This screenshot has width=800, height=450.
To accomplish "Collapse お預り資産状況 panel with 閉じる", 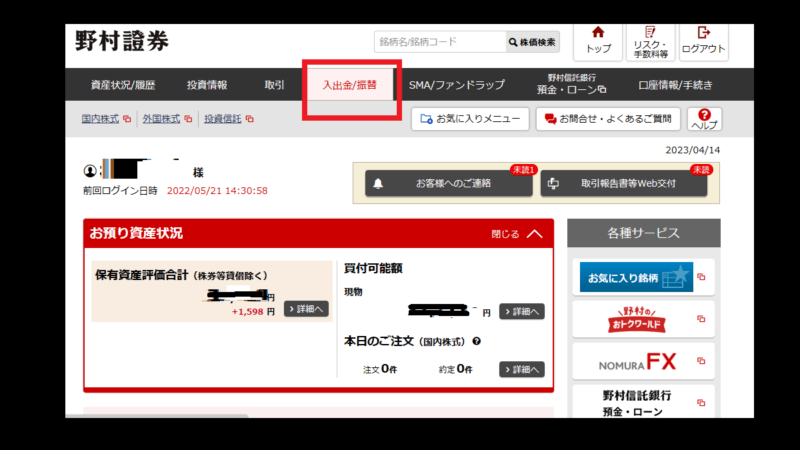I will (x=516, y=234).
